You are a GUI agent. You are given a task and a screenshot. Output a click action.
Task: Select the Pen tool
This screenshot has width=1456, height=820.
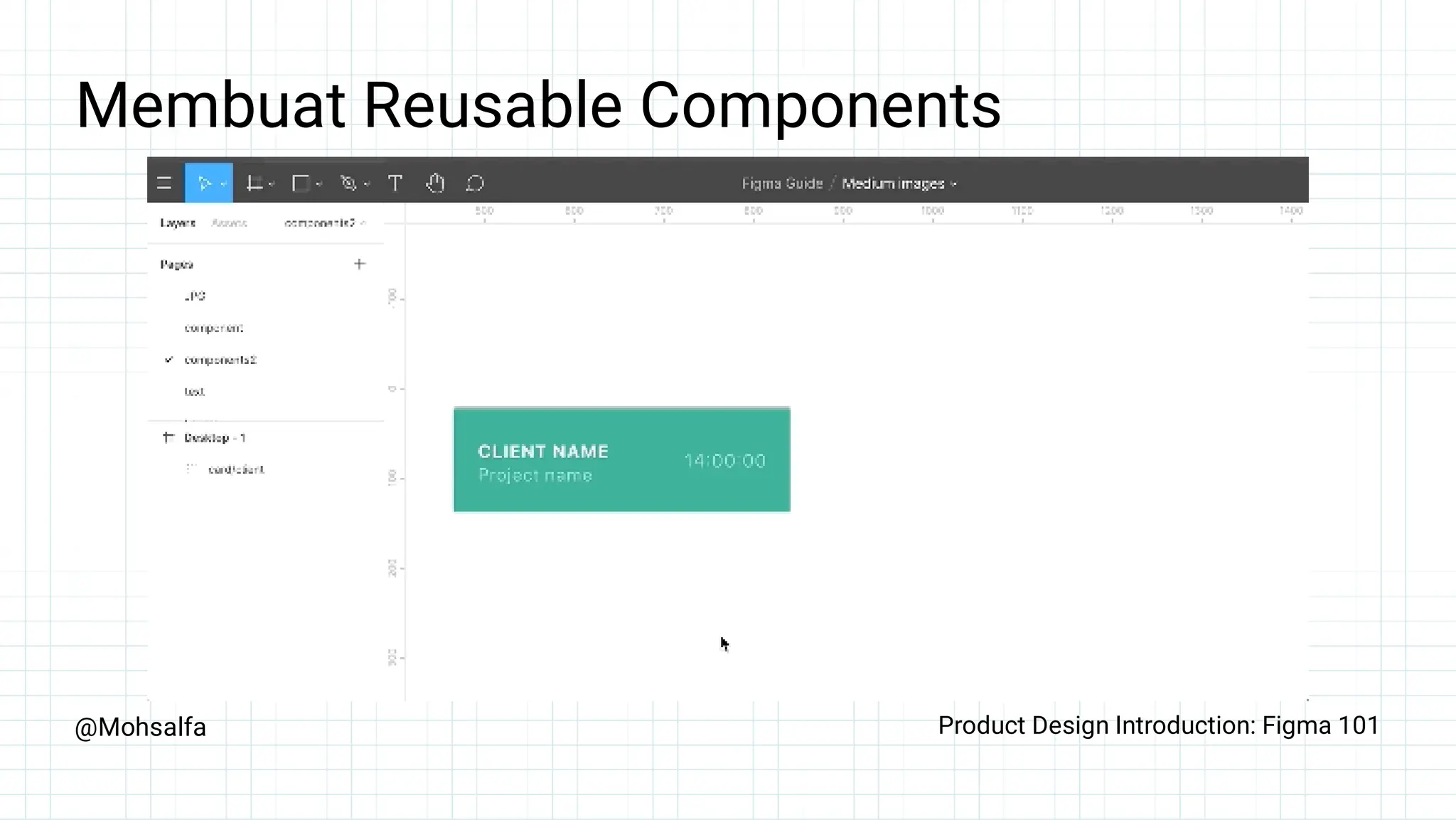(348, 183)
